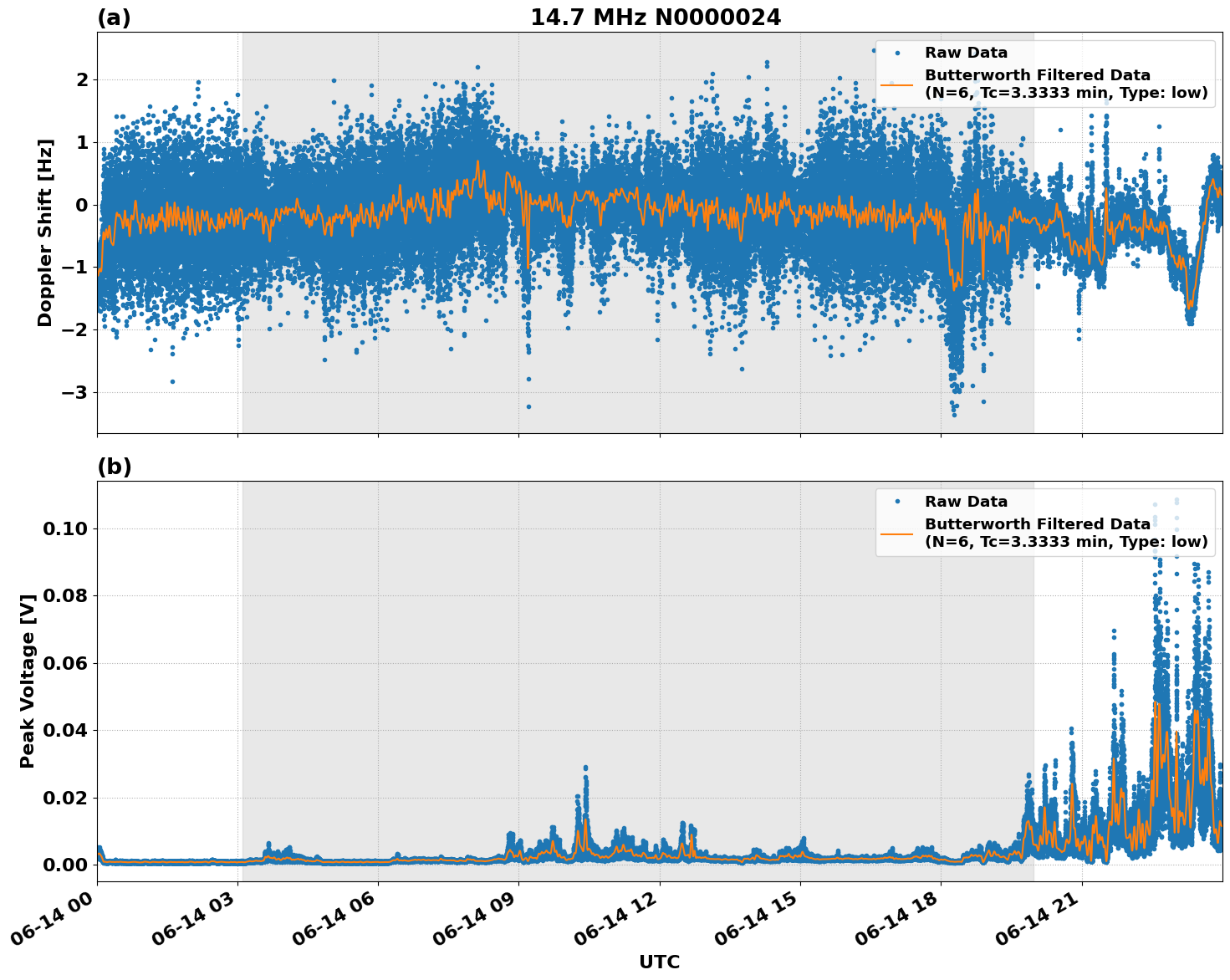Click the orange filtered-line symbol in panel (b) legend
1230x980 pixels.
pyautogui.click(x=901, y=533)
